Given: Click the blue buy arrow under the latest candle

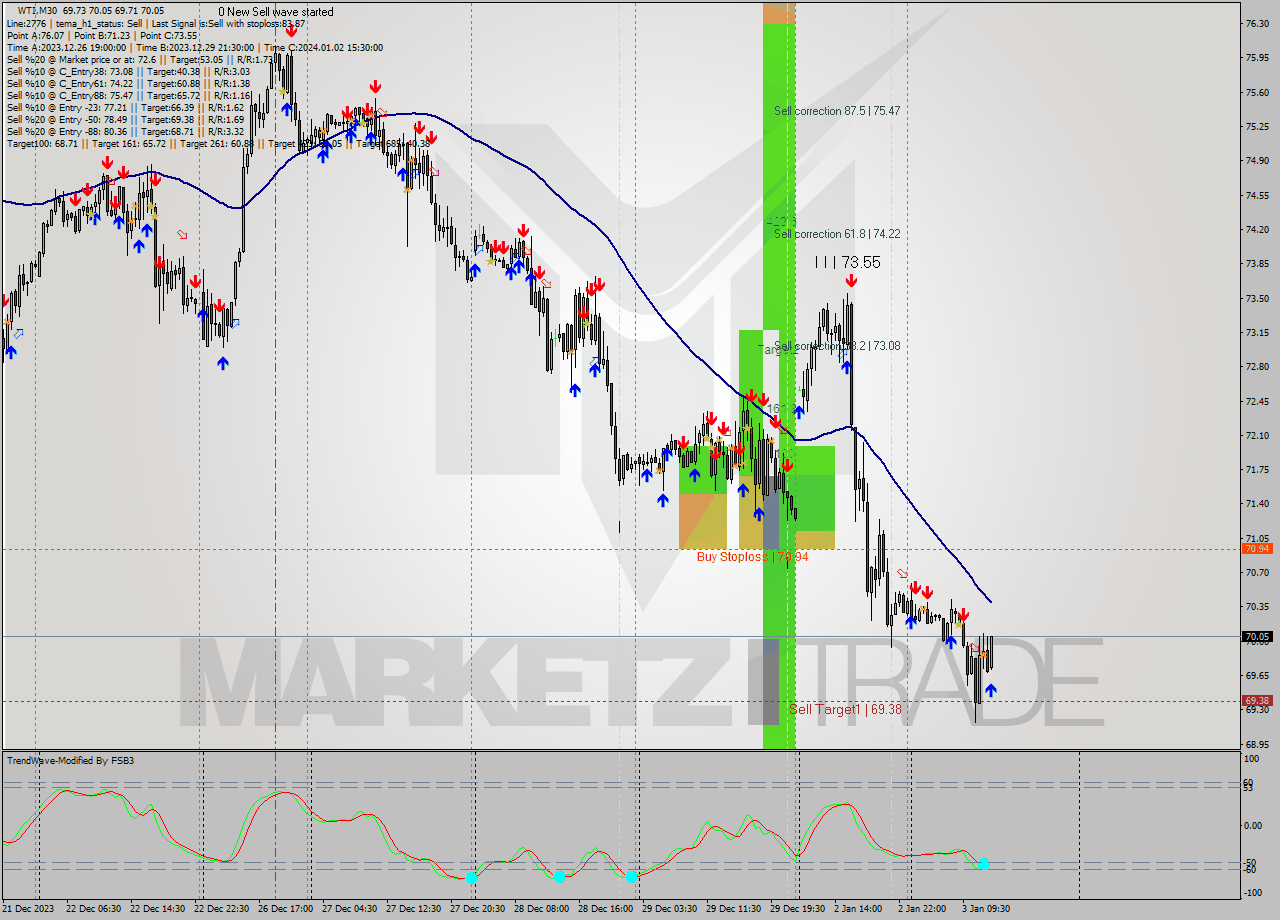Looking at the screenshot, I should click(990, 690).
